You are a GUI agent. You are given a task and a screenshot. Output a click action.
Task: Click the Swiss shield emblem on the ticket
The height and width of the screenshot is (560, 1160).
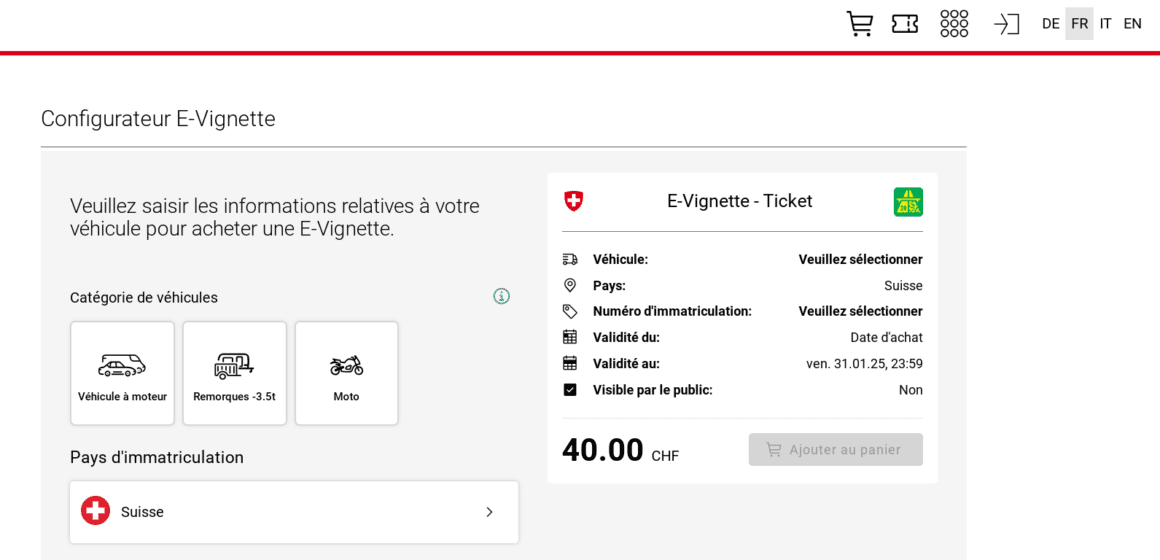(573, 200)
